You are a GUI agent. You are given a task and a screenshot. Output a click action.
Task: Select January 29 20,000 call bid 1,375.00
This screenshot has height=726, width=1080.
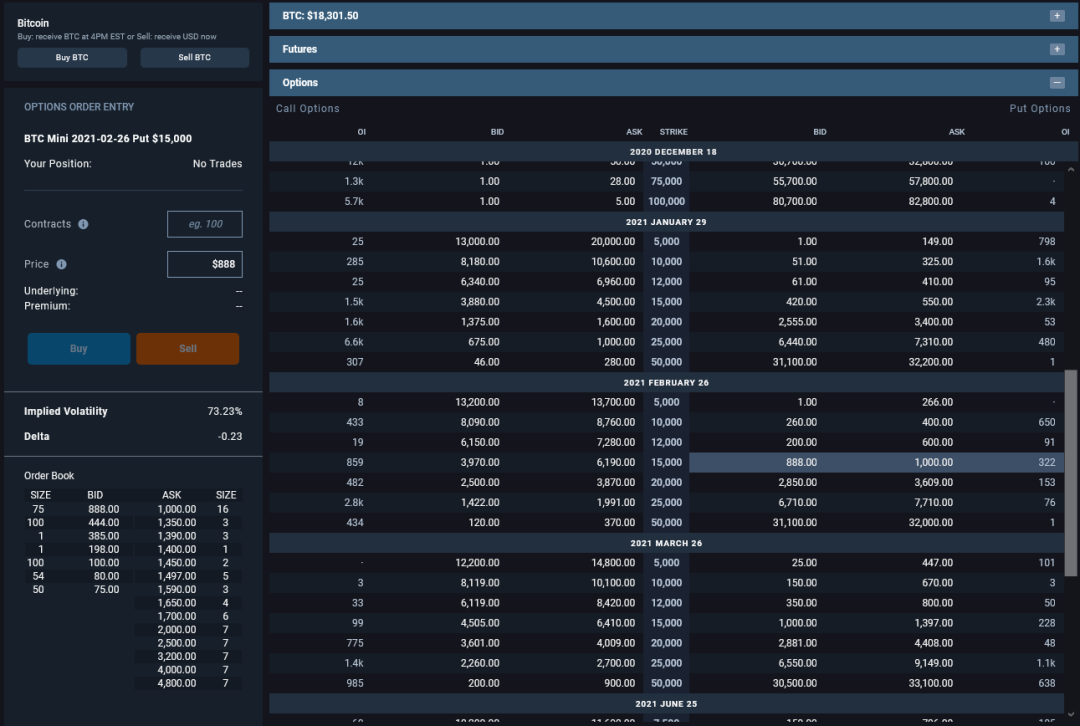[480, 322]
